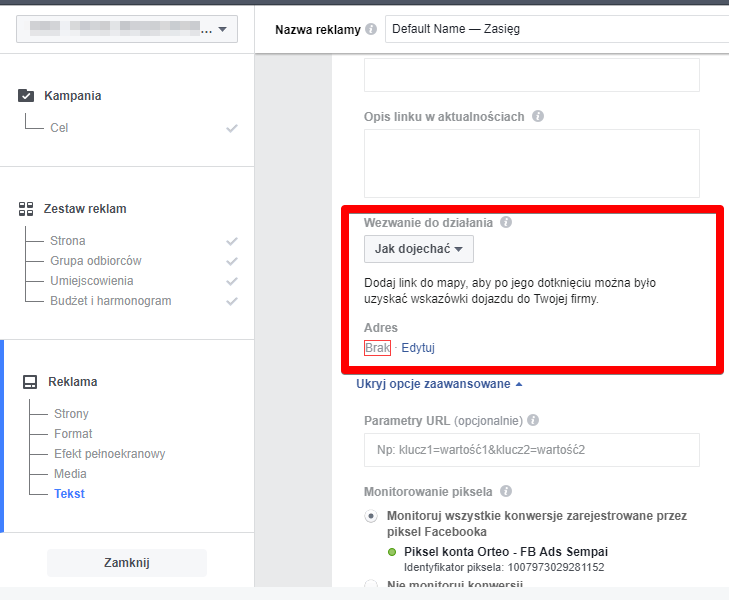Go to Efekt pełnoekranowy step

[x=110, y=454]
